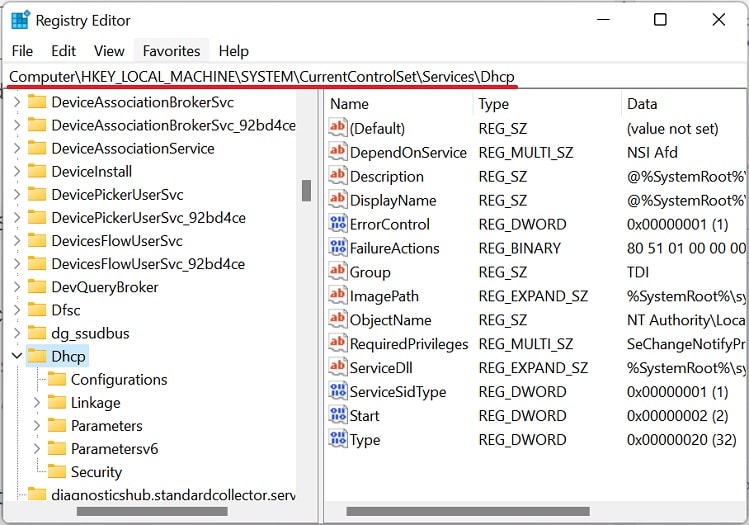Click the 0x00000002 (2) data cell

677,416
